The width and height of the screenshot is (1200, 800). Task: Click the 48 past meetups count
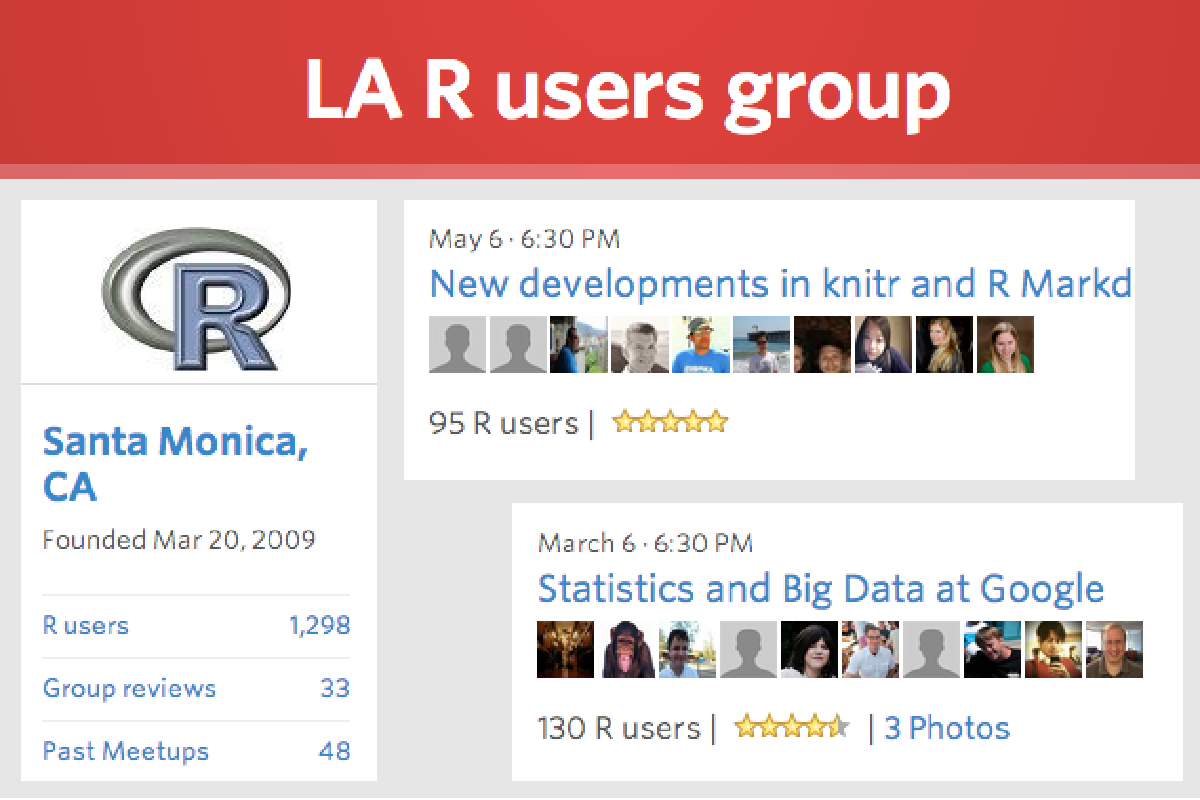point(335,751)
